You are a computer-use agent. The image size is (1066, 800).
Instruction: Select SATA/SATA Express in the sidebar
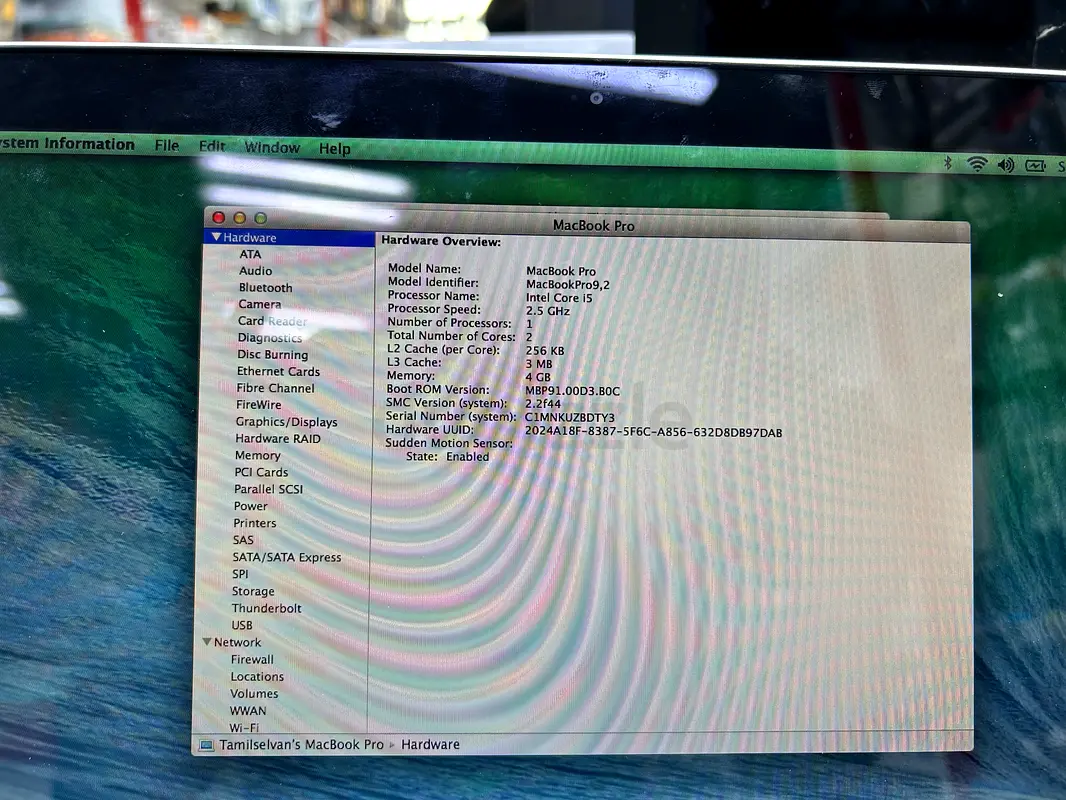(x=286, y=557)
